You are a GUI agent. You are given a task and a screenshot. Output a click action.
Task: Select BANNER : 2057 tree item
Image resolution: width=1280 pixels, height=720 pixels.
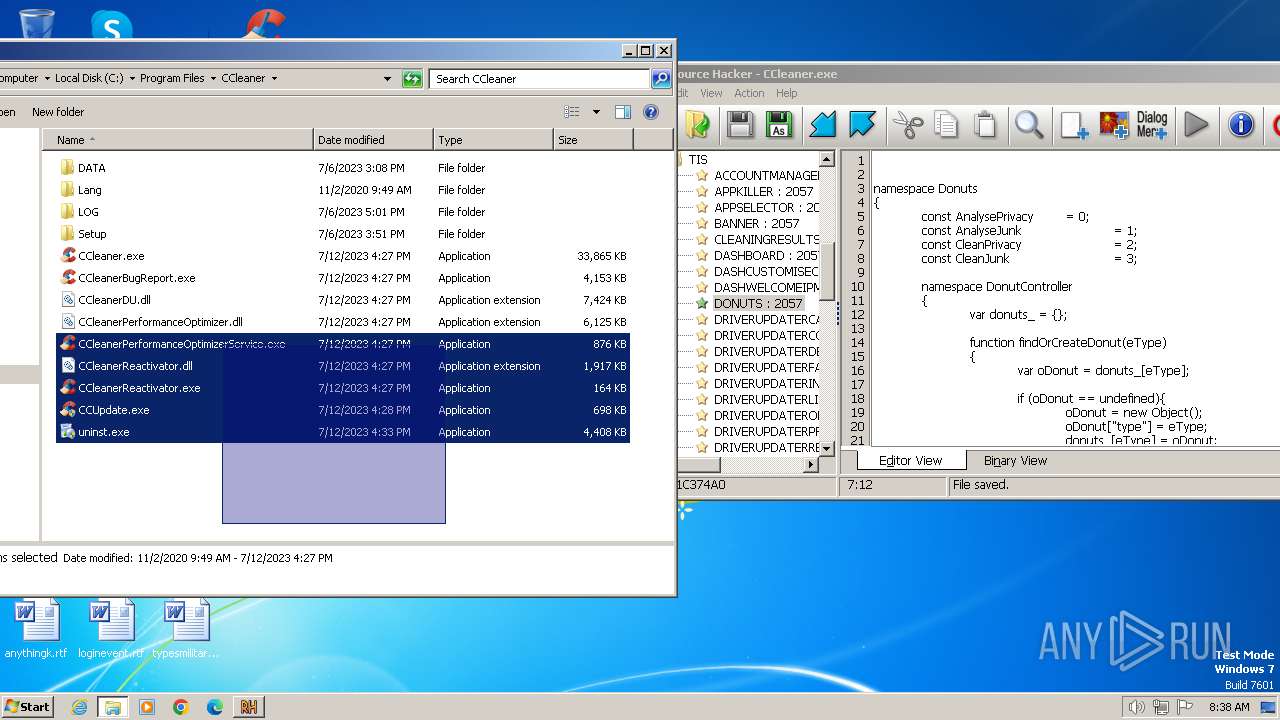[756, 223]
